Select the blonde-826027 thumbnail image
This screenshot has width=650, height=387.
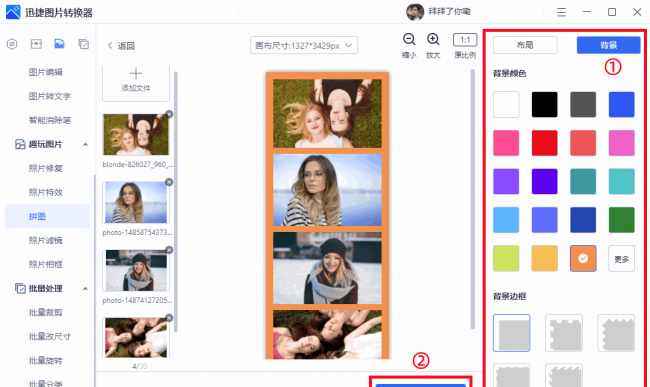[x=136, y=135]
